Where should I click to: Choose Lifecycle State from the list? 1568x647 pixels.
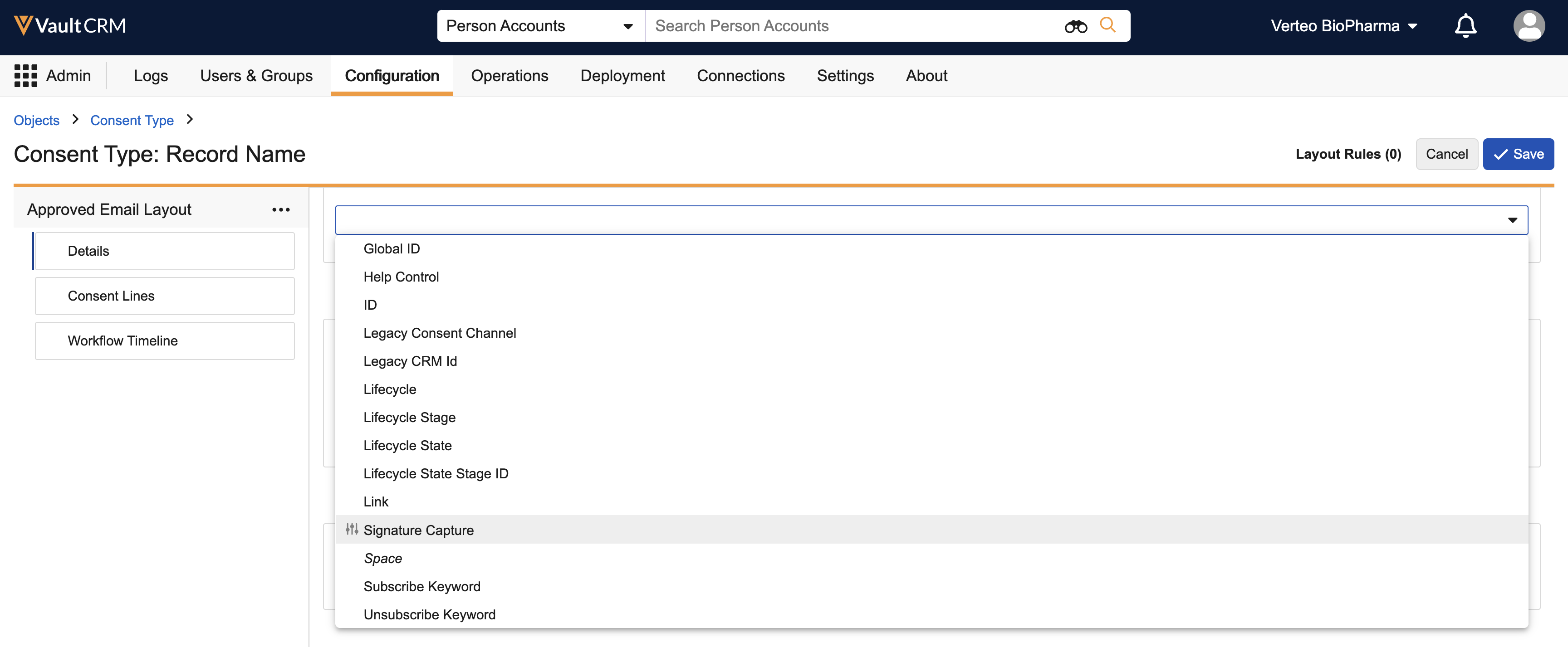coord(407,446)
